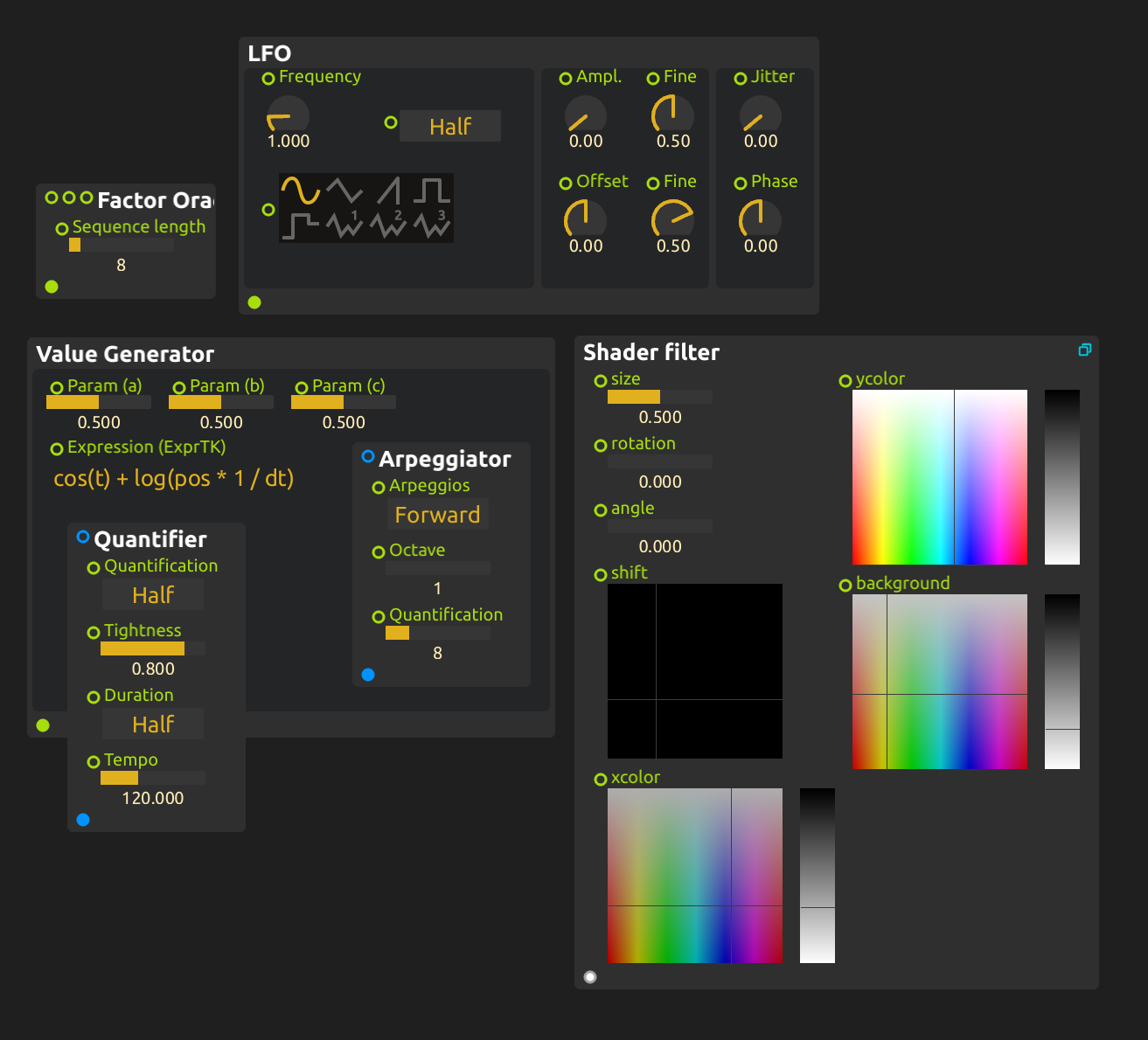Click the Arpeggiator node title
This screenshot has height=1040, width=1148.
(444, 459)
